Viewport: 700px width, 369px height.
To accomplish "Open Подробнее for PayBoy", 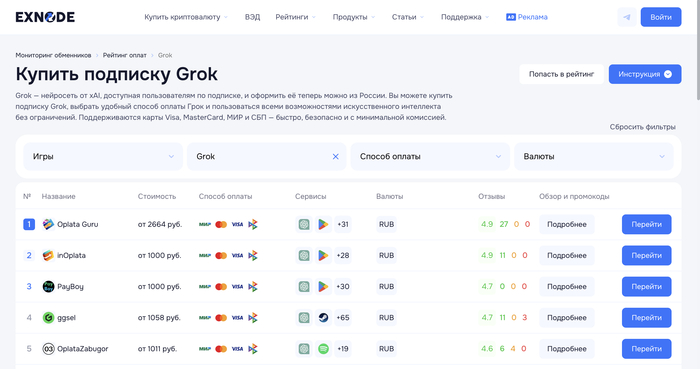I will pyautogui.click(x=567, y=286).
